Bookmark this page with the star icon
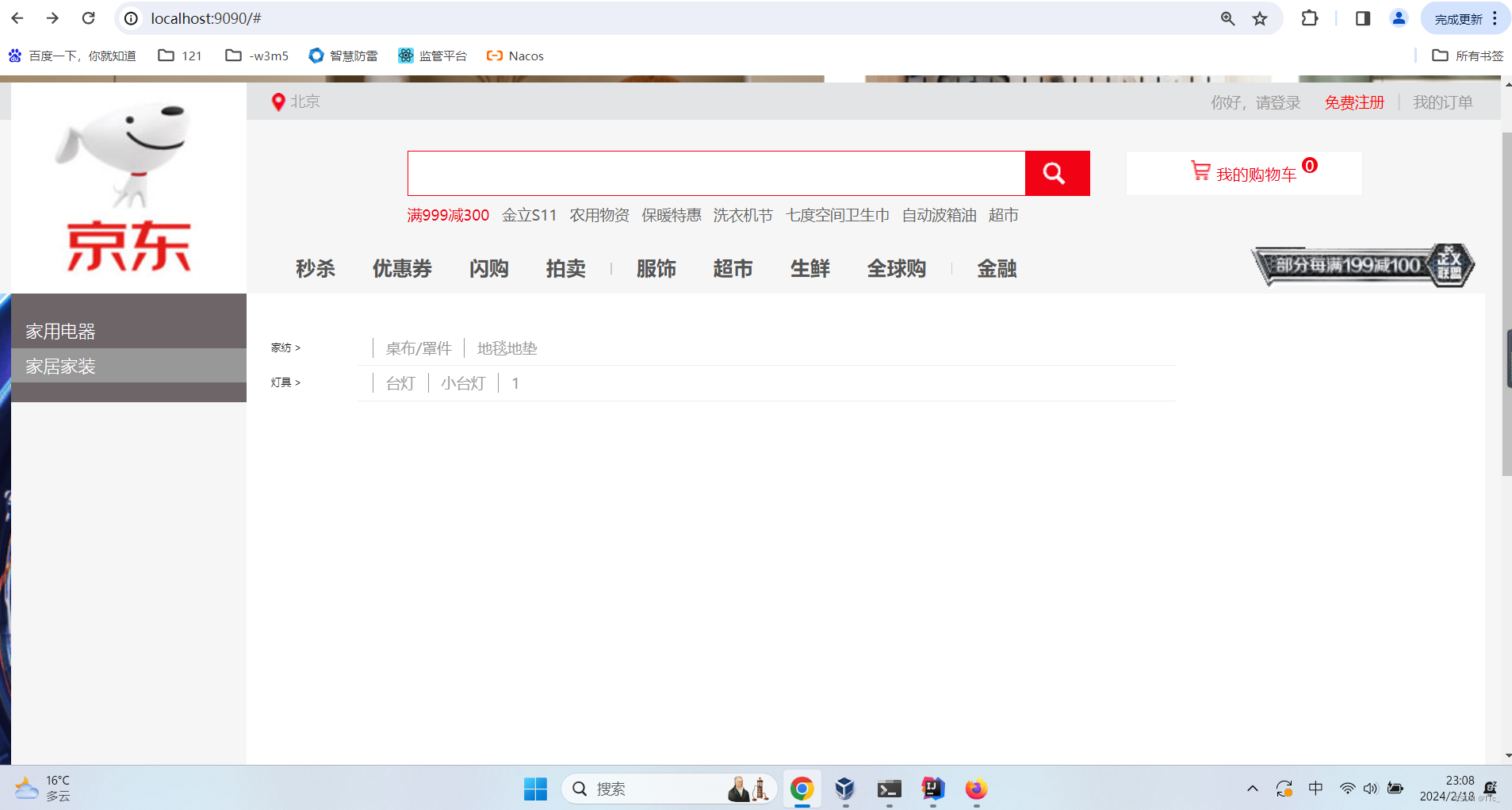The width and height of the screenshot is (1512, 810). pyautogui.click(x=1260, y=18)
